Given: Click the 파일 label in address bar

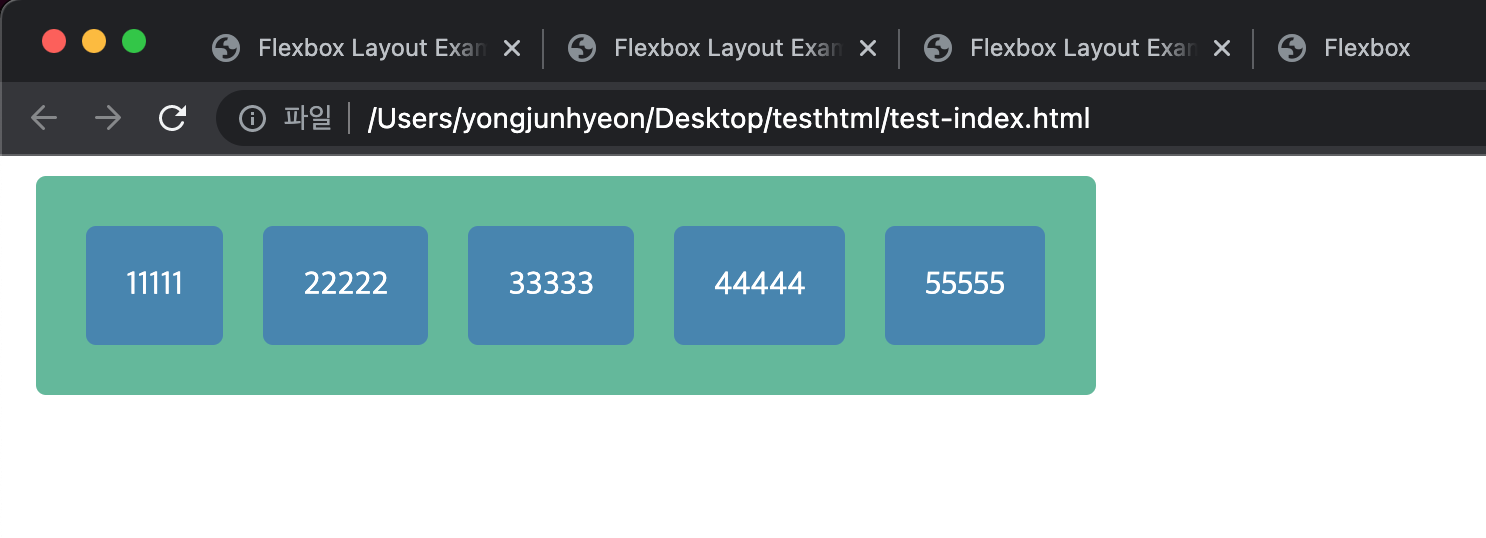Looking at the screenshot, I should point(307,119).
